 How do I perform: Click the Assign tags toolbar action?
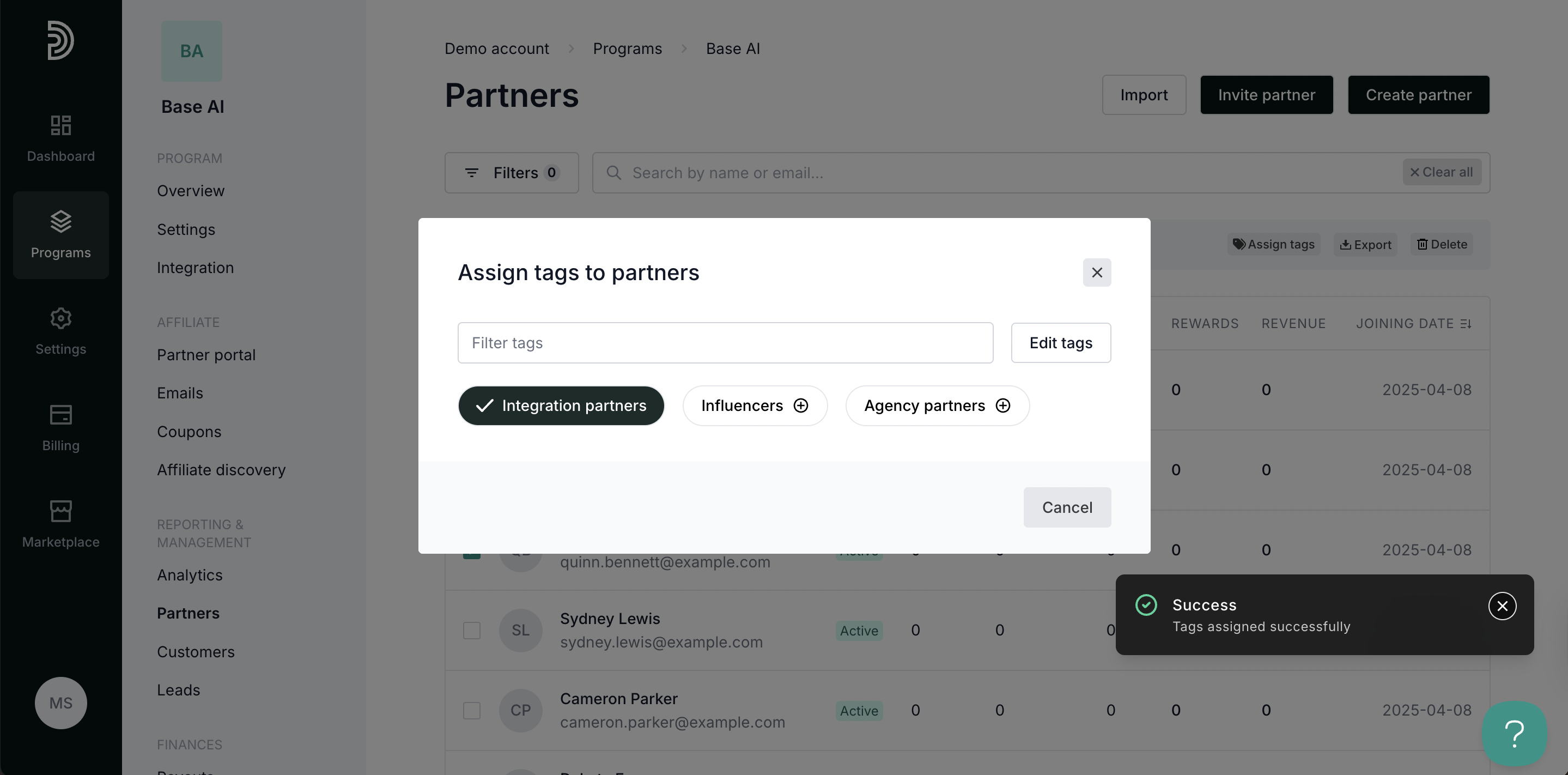(1273, 244)
